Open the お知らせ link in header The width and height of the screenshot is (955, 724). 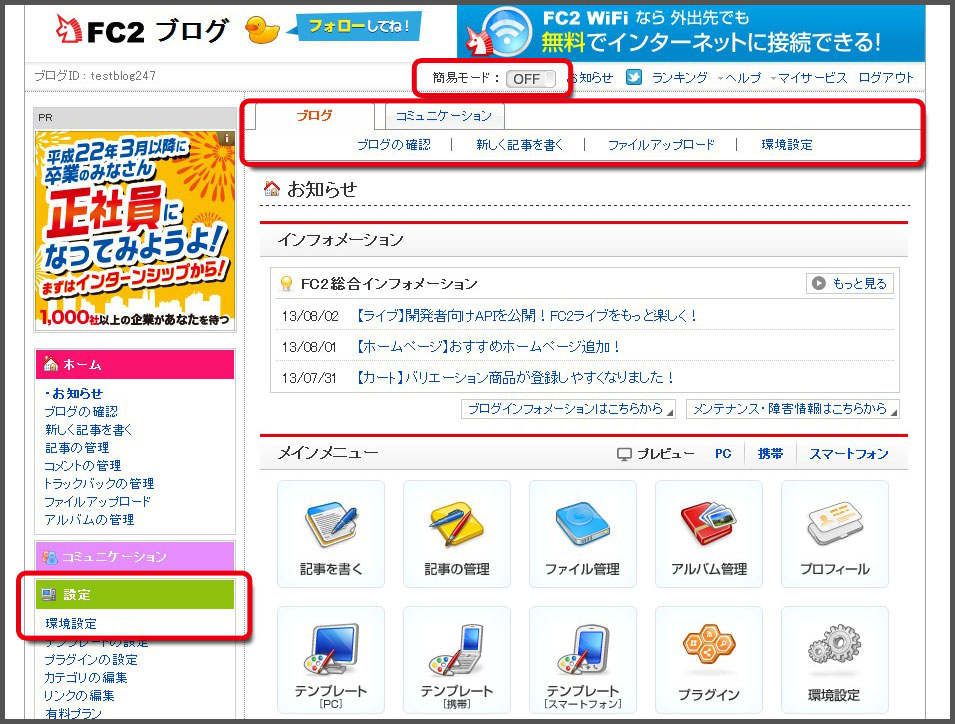pos(590,78)
